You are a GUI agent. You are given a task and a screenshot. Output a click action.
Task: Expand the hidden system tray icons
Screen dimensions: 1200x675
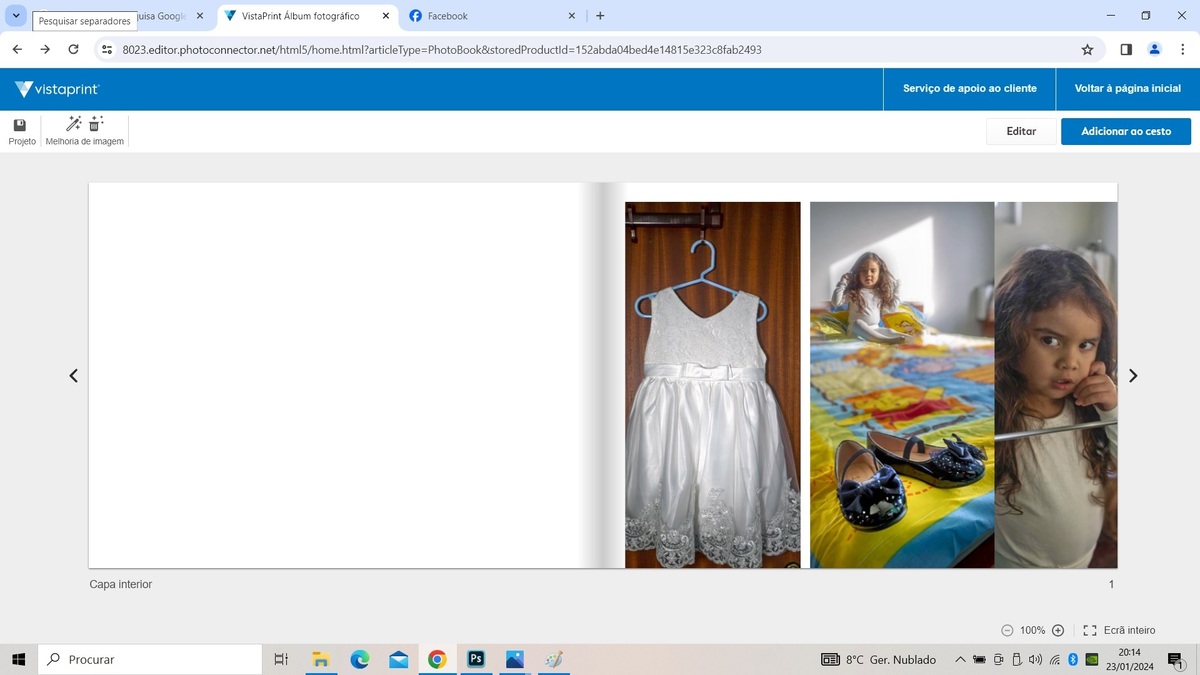pyautogui.click(x=960, y=660)
